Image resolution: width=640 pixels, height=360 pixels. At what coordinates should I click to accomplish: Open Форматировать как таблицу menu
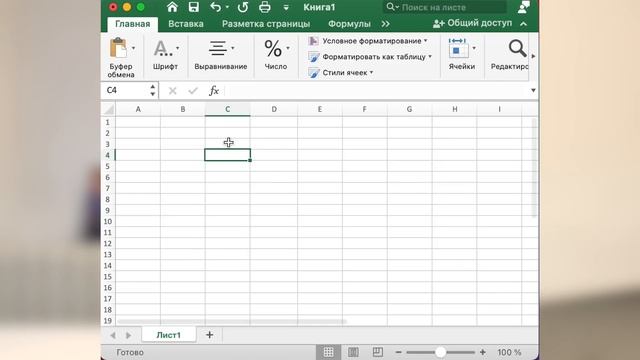tap(370, 57)
